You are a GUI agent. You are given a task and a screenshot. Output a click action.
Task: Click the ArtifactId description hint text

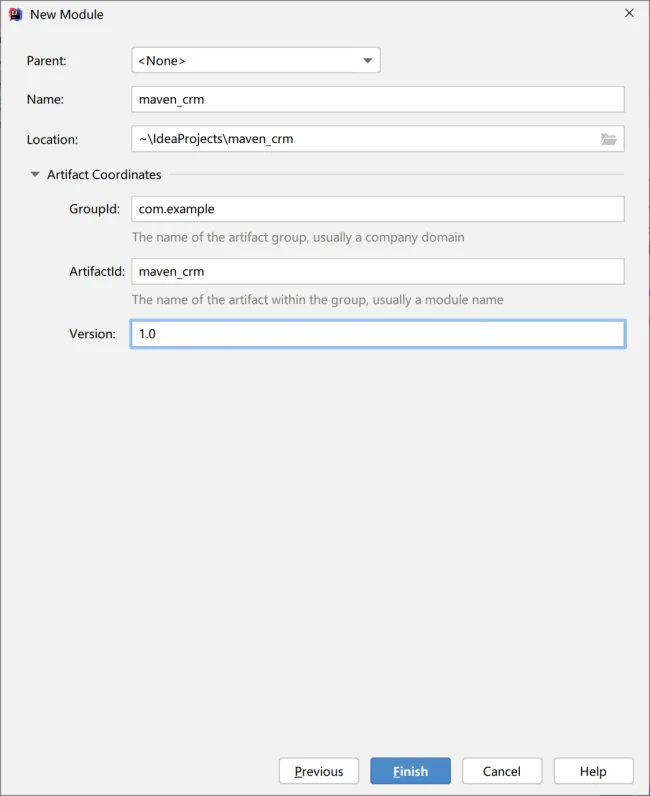point(317,300)
